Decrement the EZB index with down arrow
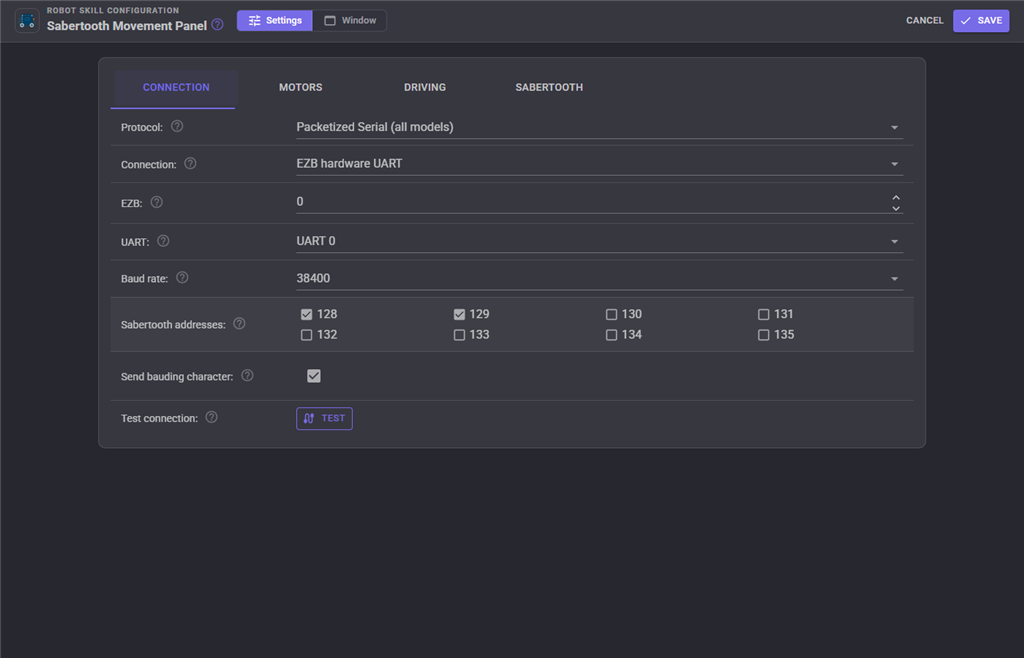1024x658 pixels. [x=896, y=208]
